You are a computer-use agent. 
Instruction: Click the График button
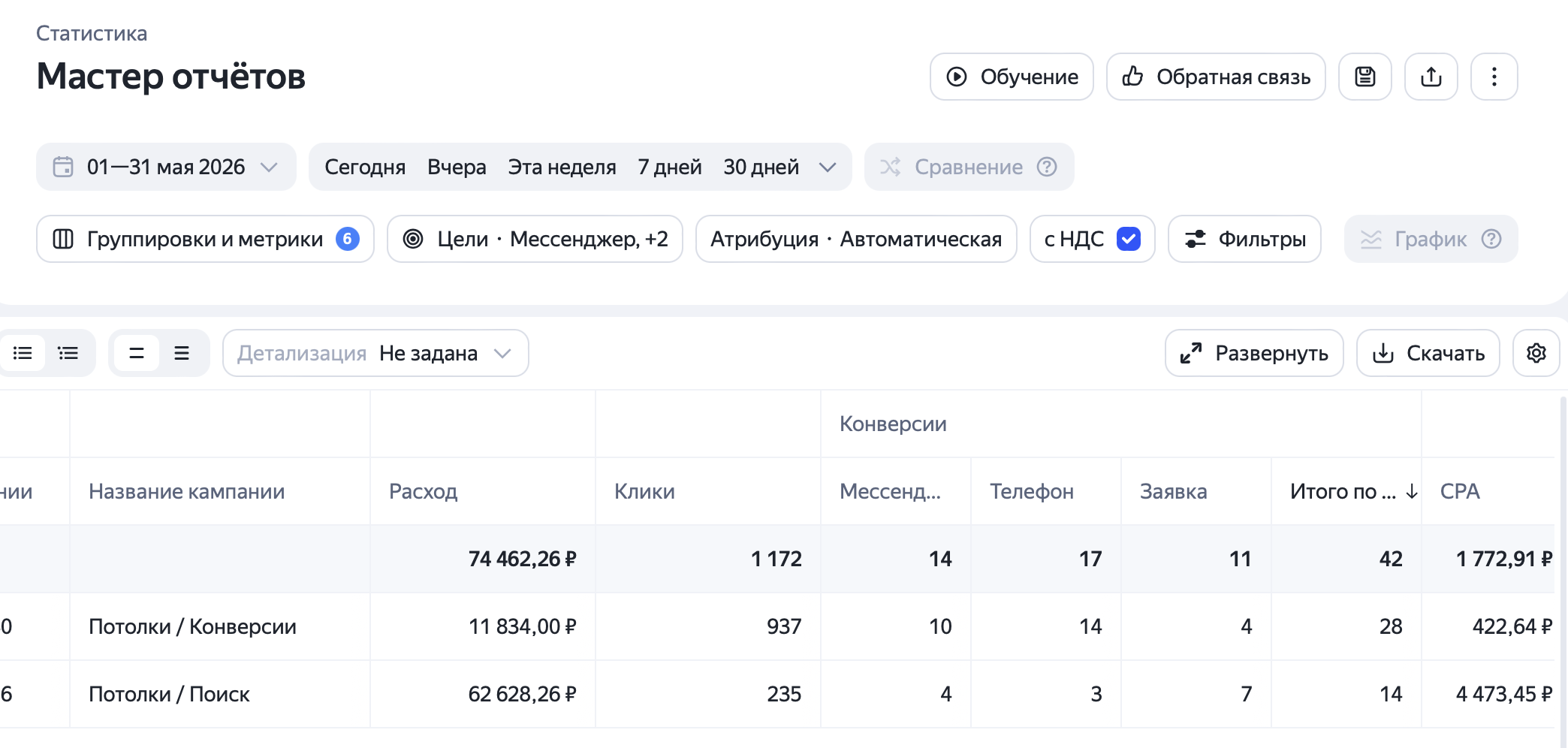pyautogui.click(x=1431, y=239)
